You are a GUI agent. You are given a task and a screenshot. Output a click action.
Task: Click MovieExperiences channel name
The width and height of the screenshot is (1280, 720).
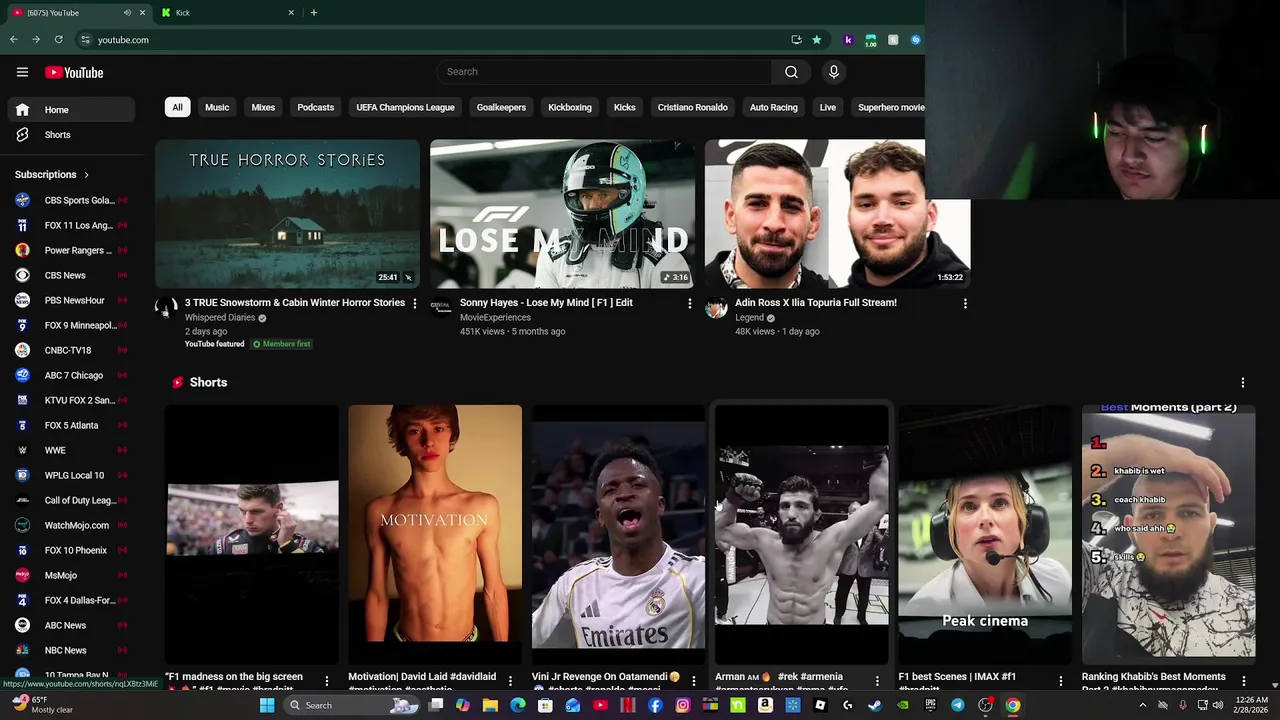pyautogui.click(x=495, y=318)
